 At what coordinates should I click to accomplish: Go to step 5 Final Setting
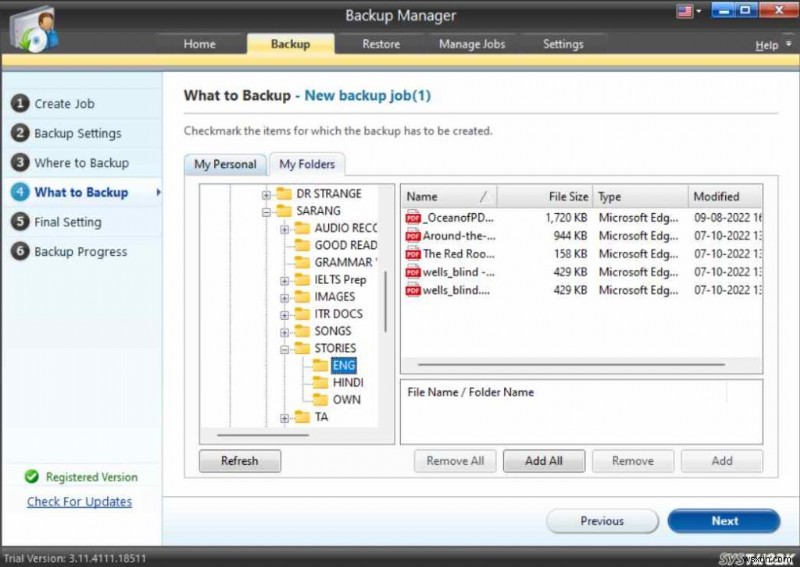(x=82, y=222)
